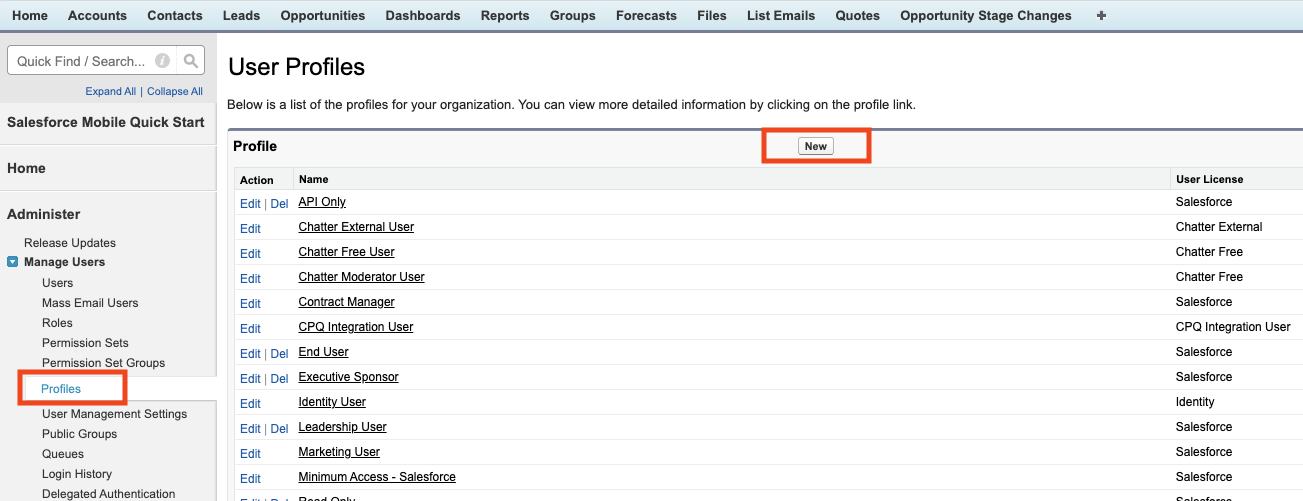Screen dimensions: 1303x501
Task: Open the Chatter Moderator User profile
Action: [x=361, y=277]
